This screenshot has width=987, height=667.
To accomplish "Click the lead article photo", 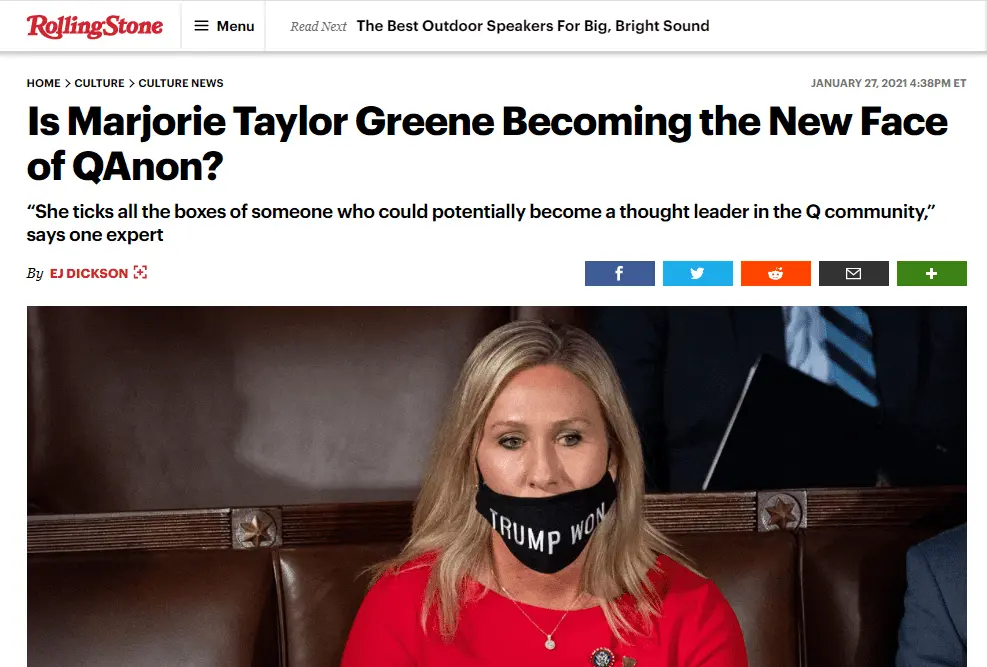I will [497, 486].
